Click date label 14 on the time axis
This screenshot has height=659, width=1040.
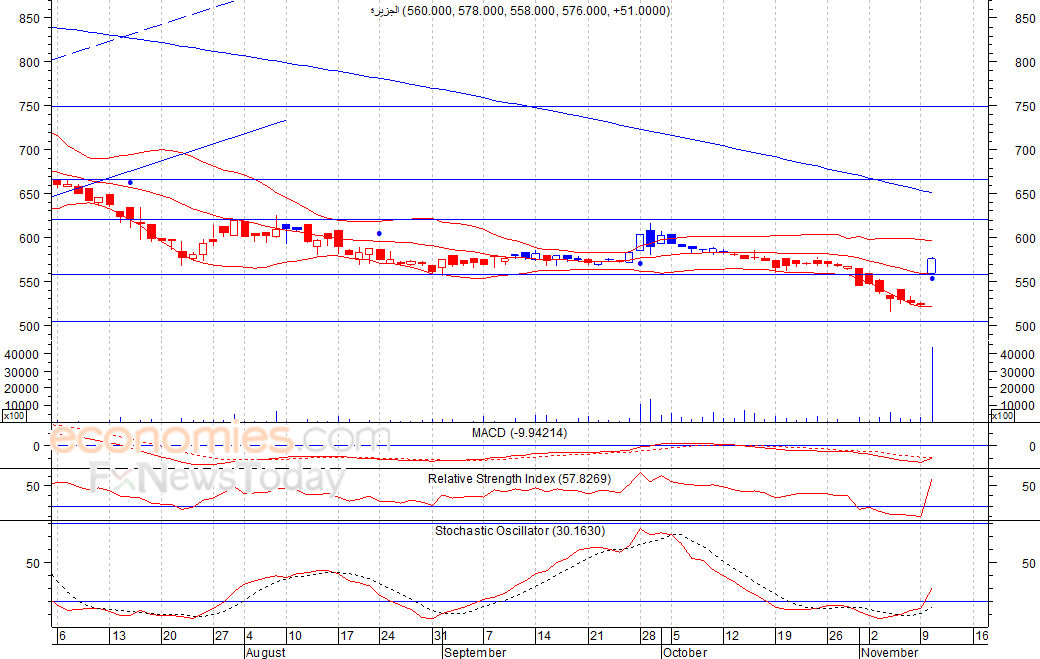click(x=544, y=636)
